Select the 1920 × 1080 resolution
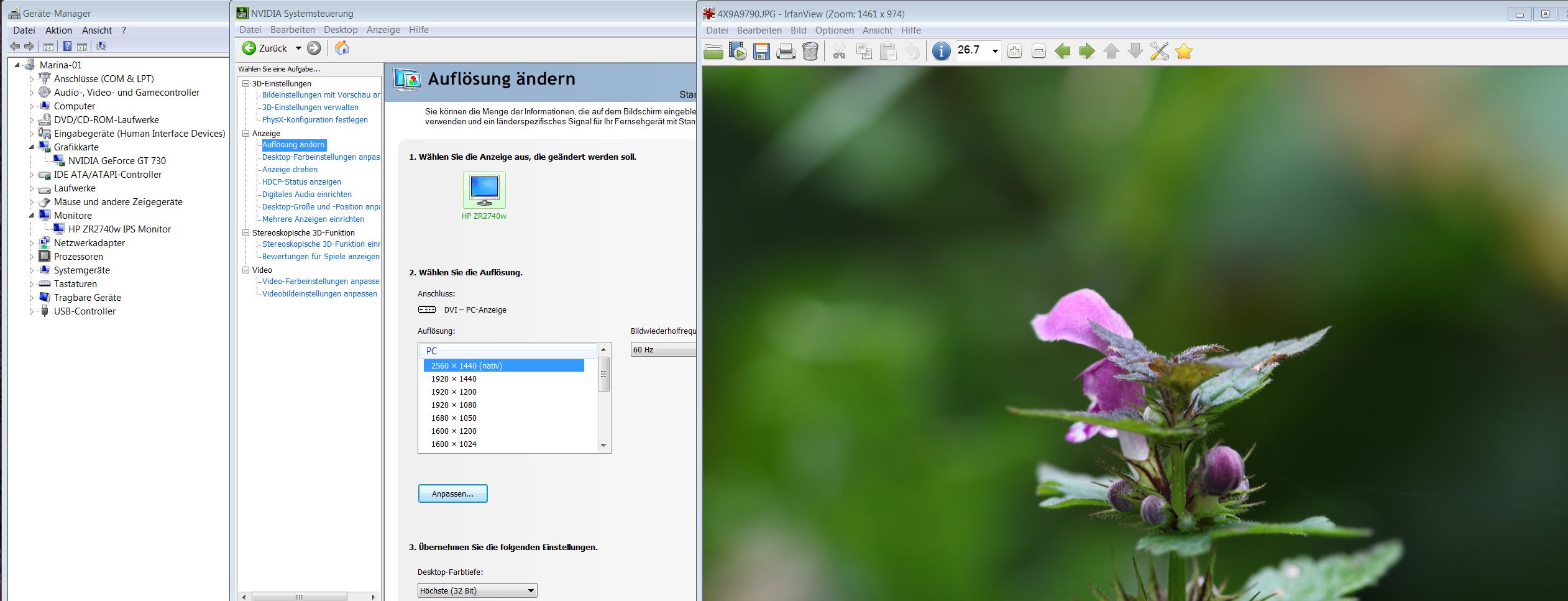The width and height of the screenshot is (1568, 601). click(454, 405)
